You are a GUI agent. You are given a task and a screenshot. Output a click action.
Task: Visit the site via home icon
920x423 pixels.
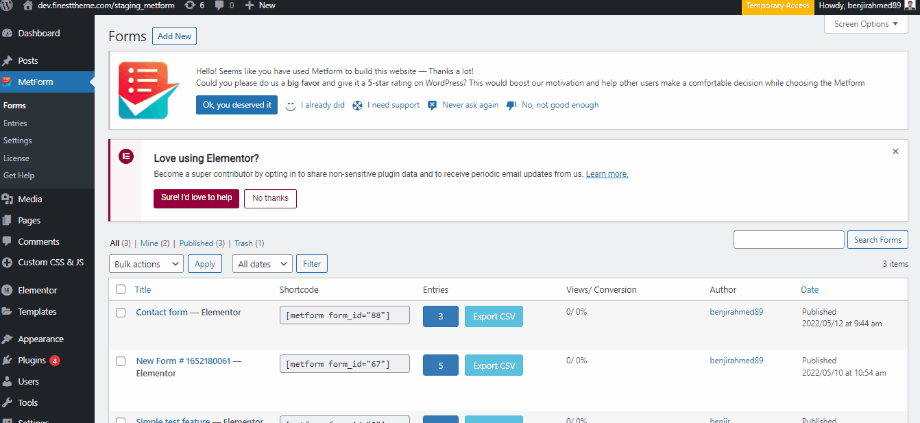(x=28, y=5)
